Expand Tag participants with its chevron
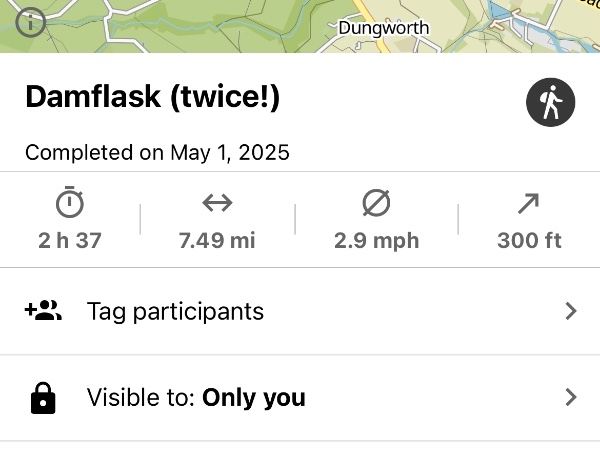Screen dimensions: 600x450 point(571,311)
